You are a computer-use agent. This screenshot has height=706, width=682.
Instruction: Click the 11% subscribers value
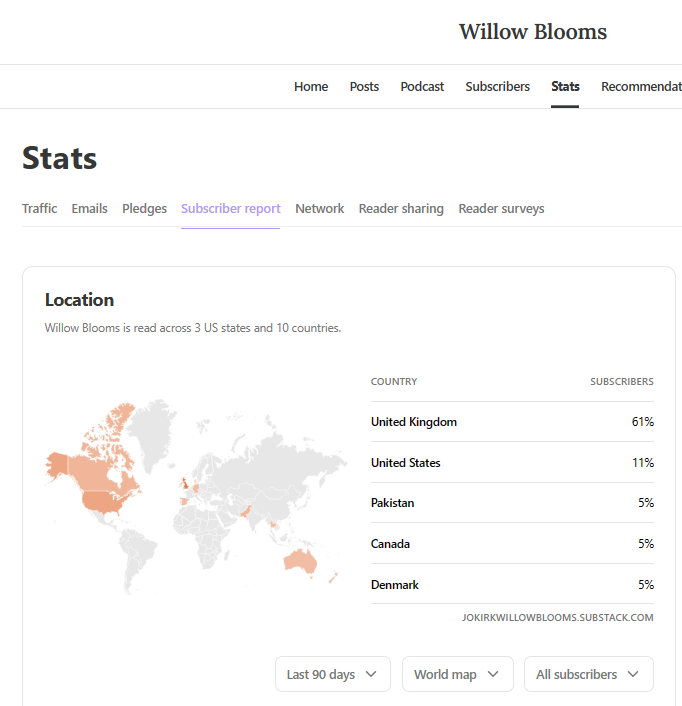tap(643, 462)
